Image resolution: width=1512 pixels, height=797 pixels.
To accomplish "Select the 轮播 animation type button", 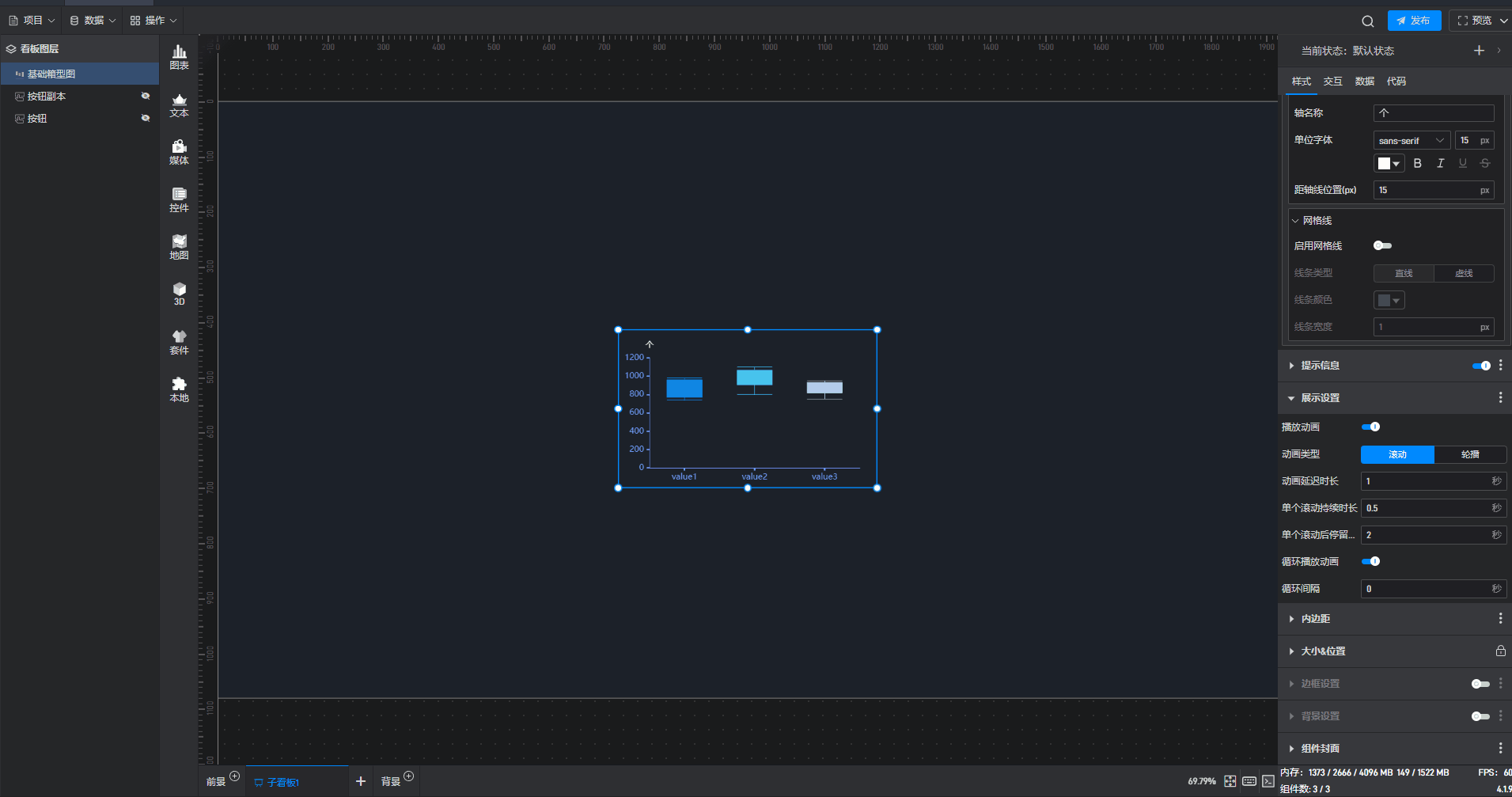I will (1470, 454).
